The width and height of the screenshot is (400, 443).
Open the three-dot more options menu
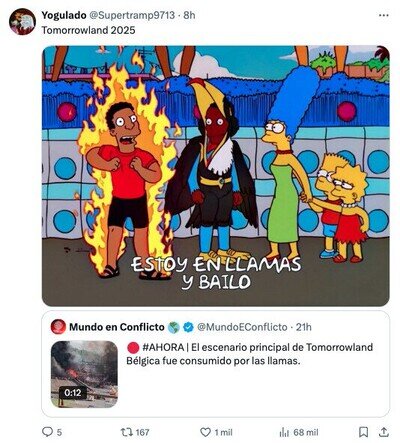pyautogui.click(x=384, y=15)
